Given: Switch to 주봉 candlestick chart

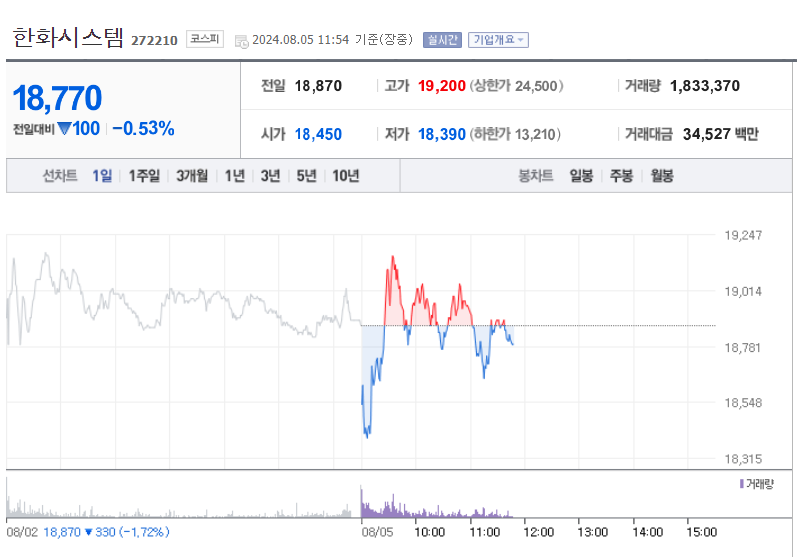Looking at the screenshot, I should [x=621, y=176].
